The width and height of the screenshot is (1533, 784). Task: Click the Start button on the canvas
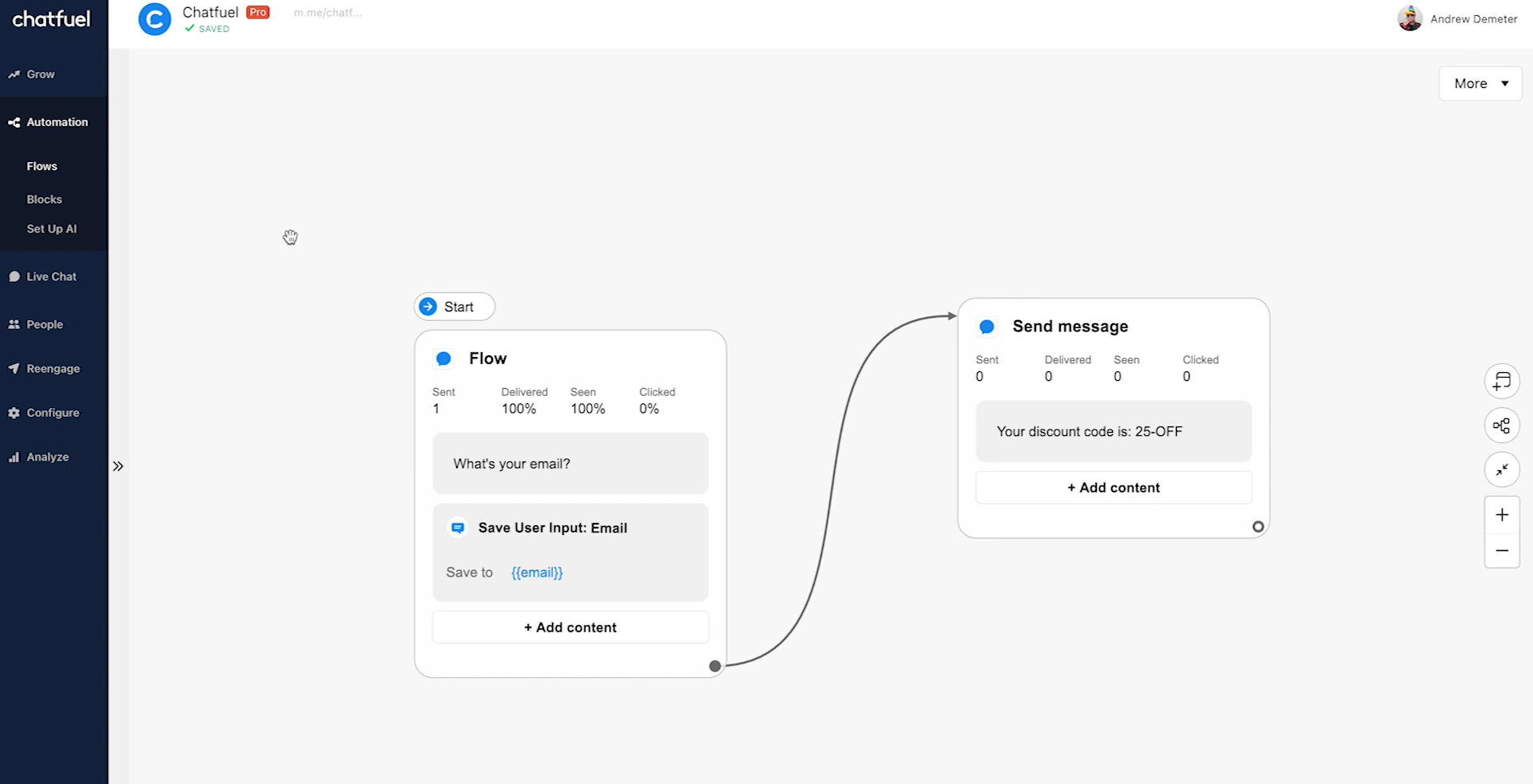[454, 307]
